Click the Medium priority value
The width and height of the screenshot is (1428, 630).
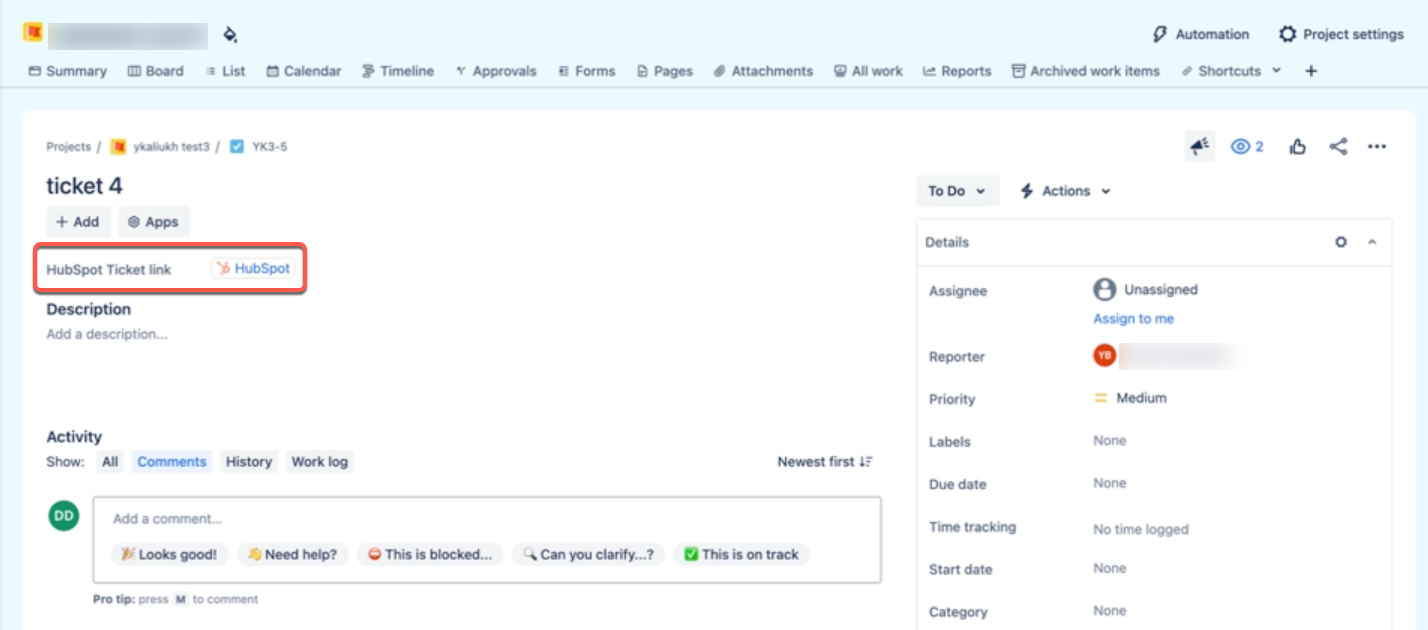point(1131,398)
